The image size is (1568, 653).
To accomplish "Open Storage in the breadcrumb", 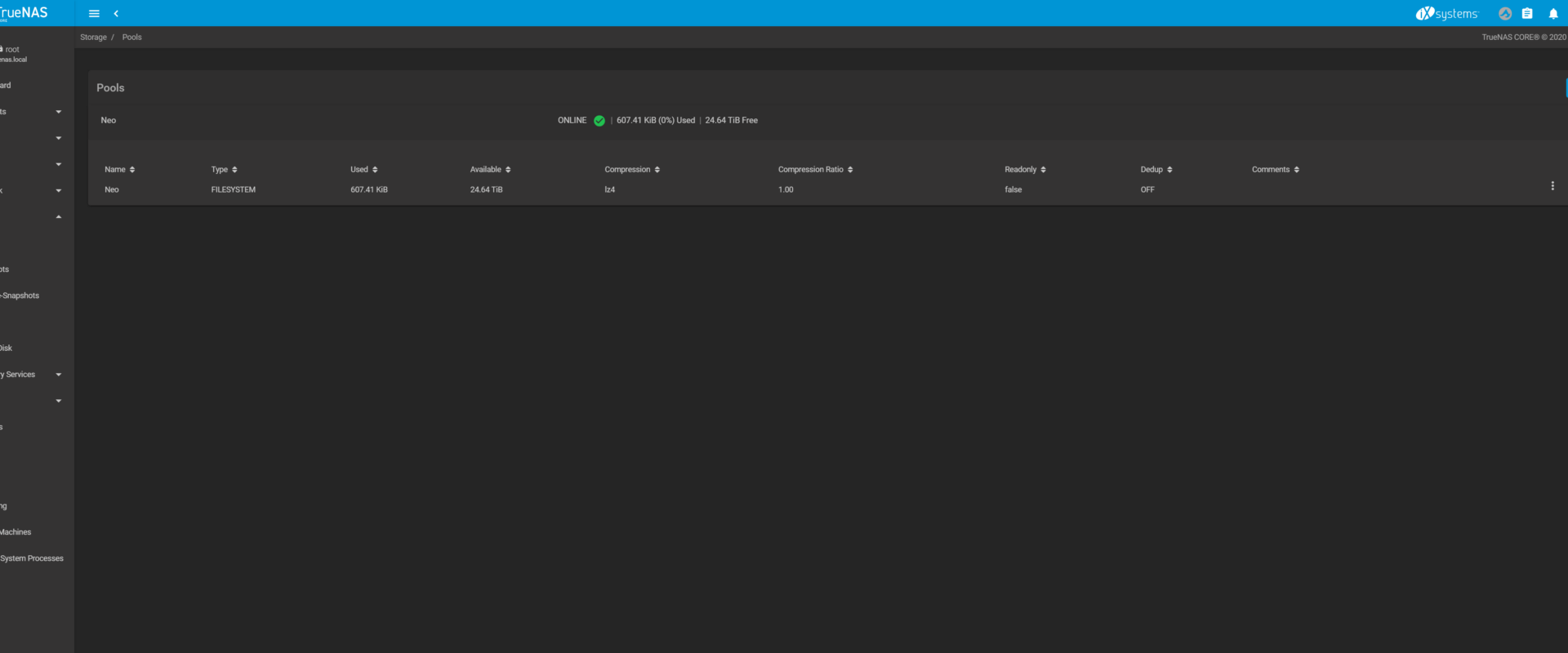I will click(93, 38).
